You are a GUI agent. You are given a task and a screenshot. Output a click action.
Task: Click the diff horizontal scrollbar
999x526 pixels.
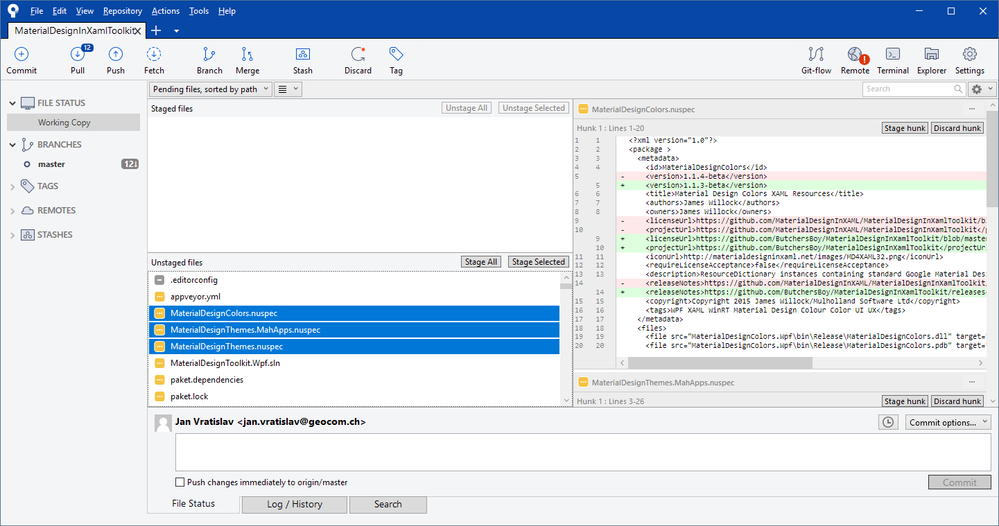tap(720, 362)
